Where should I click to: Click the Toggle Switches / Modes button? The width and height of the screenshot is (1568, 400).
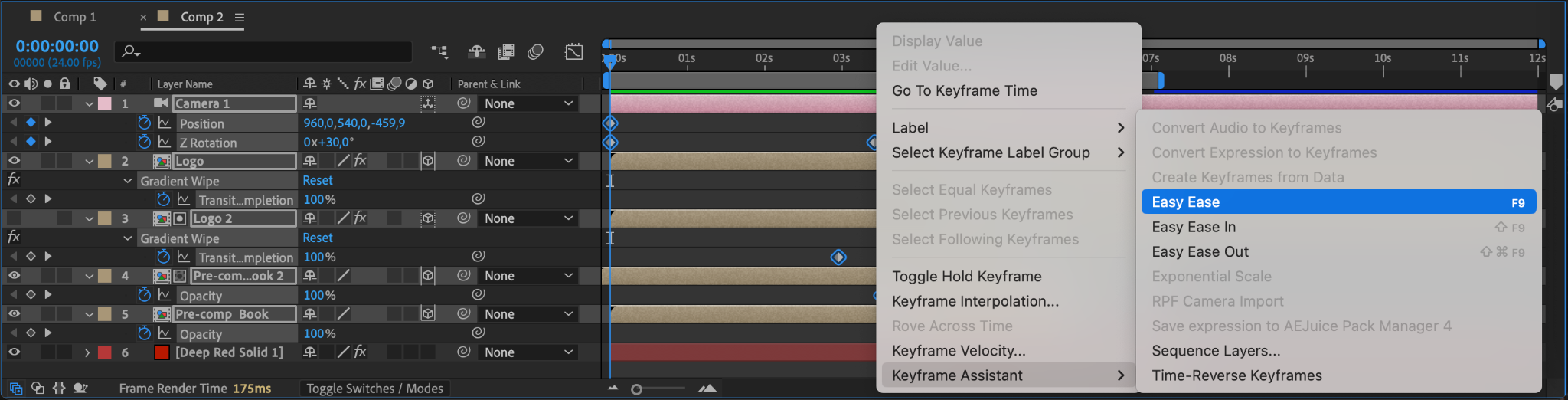coord(374,389)
